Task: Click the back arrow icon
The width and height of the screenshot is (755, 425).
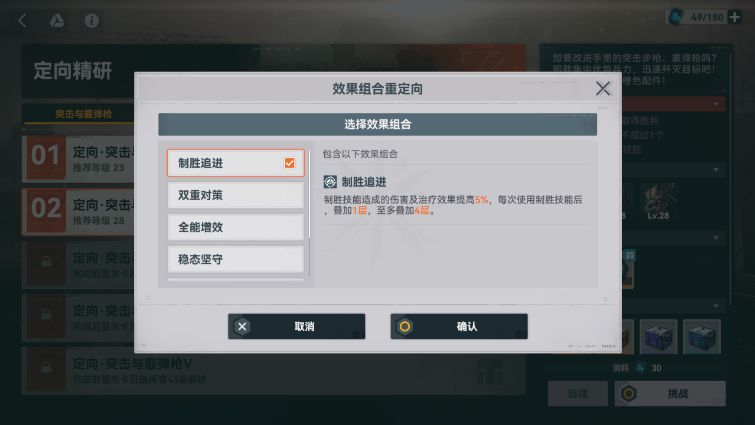Action: coord(22,20)
